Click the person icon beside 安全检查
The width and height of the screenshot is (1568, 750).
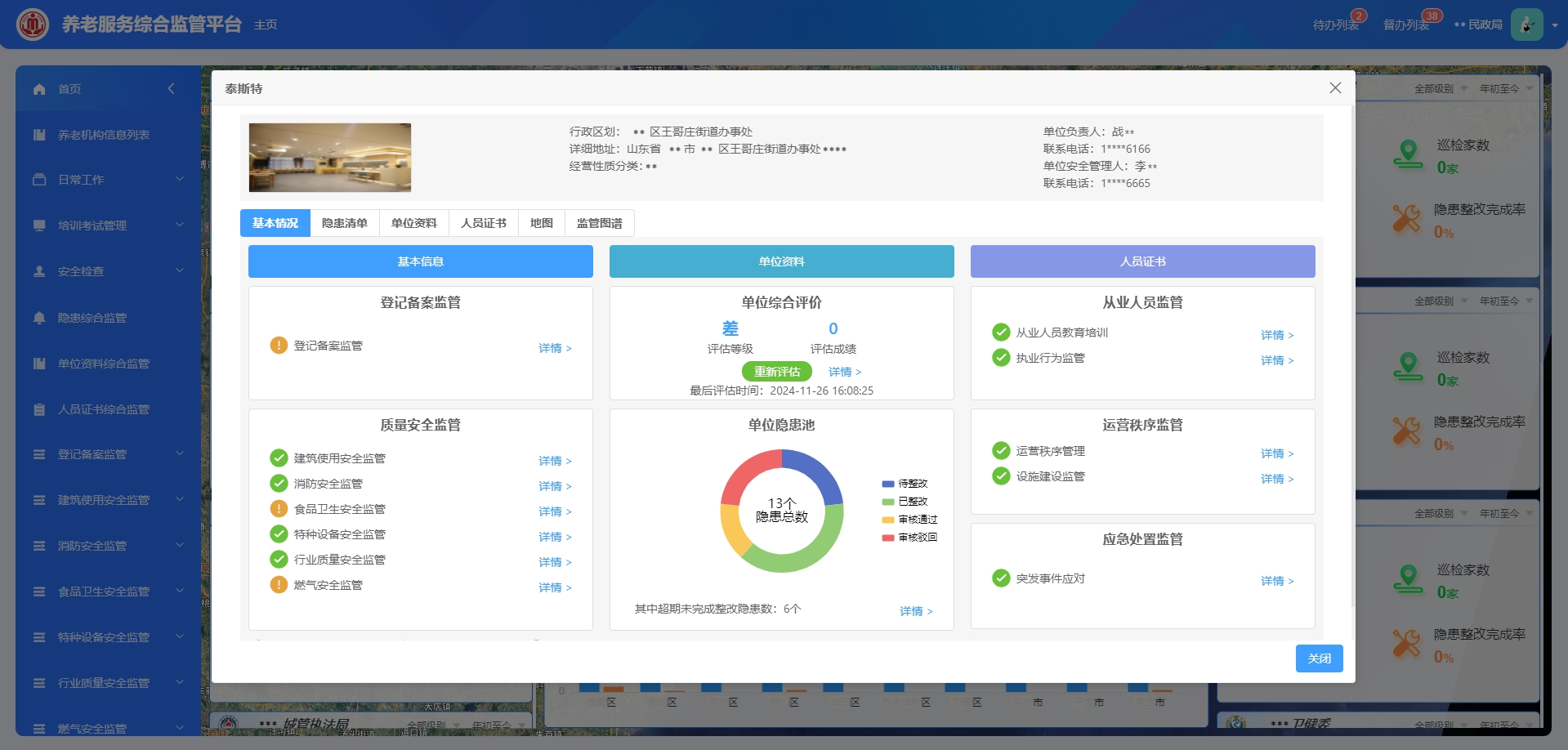pyautogui.click(x=39, y=271)
